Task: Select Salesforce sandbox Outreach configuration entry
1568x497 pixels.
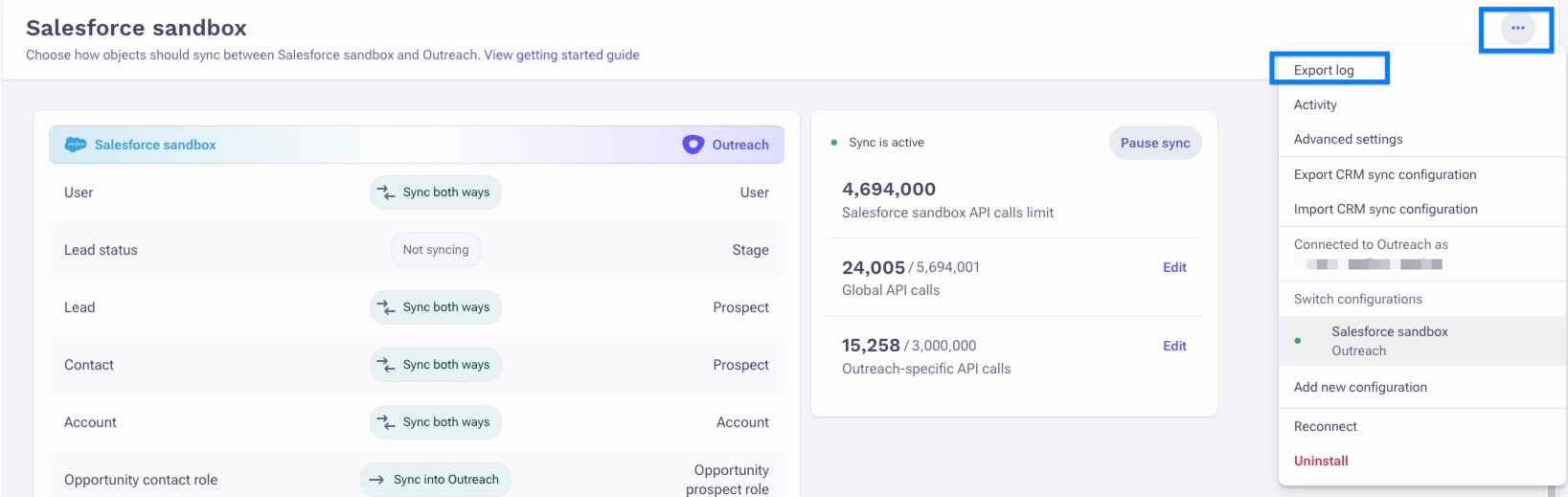Action: click(x=1421, y=341)
